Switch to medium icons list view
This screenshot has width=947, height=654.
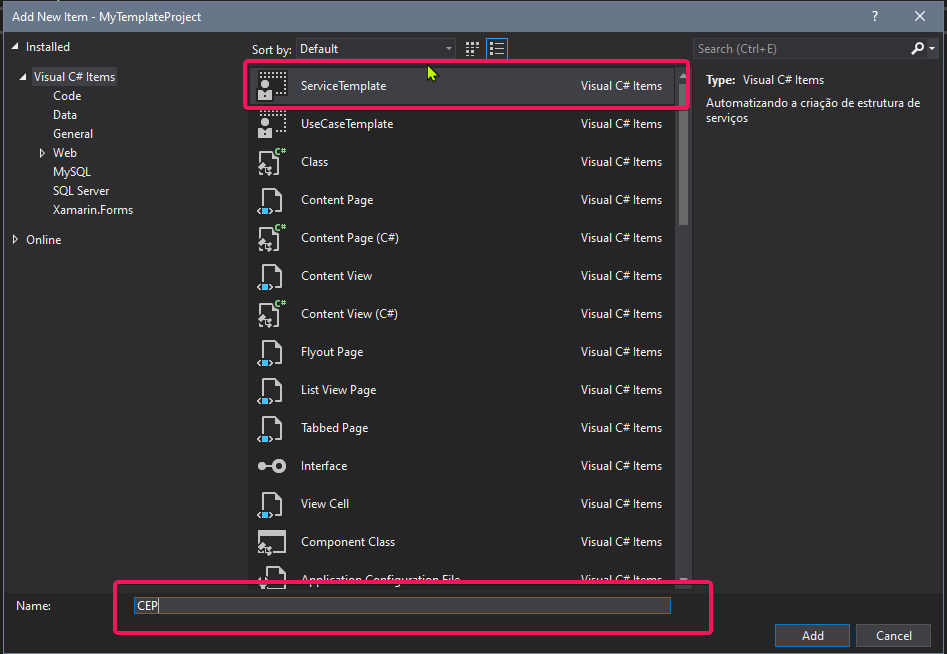tap(497, 49)
